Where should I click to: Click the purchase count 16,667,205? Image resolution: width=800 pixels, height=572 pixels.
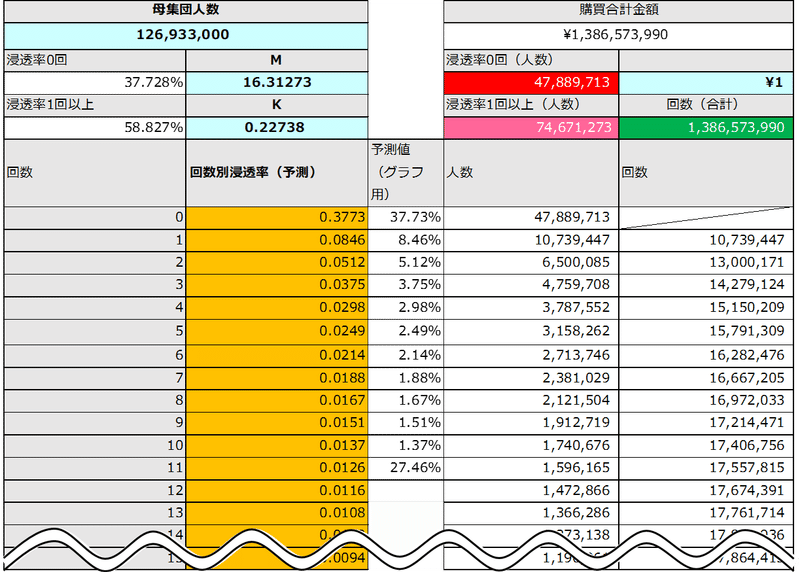click(706, 379)
